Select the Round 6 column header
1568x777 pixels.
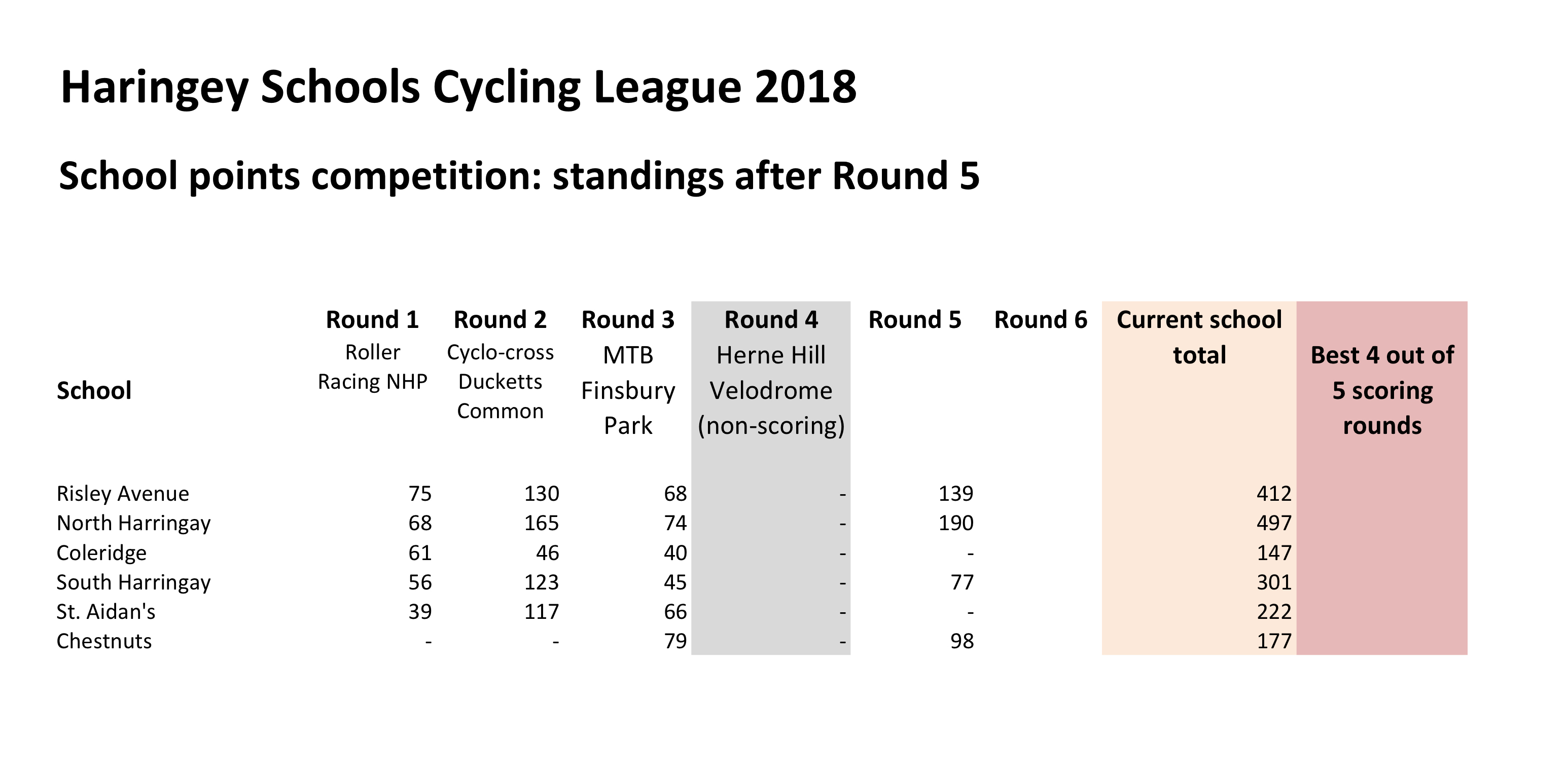tap(1040, 320)
